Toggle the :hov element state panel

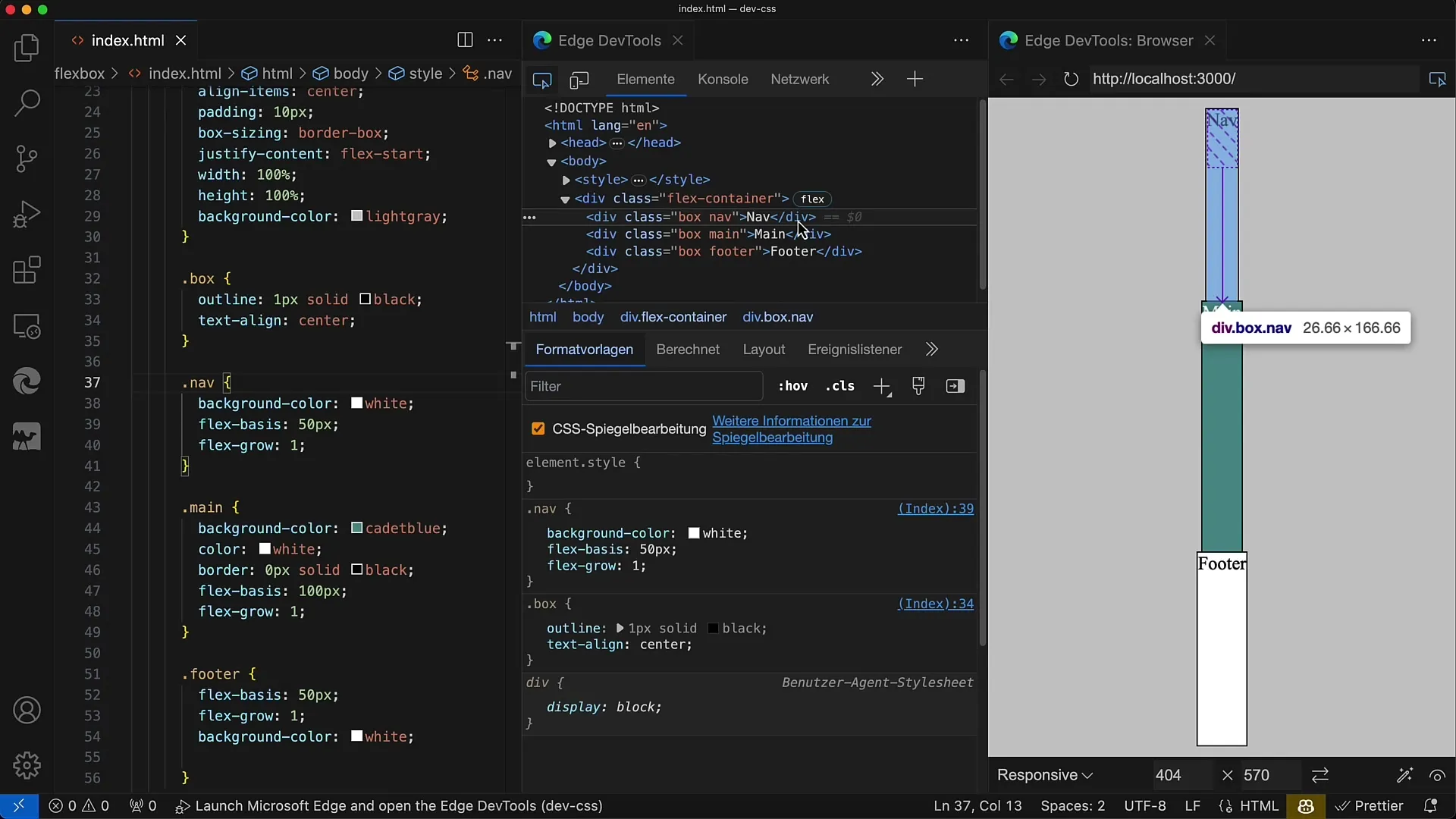pos(792,386)
